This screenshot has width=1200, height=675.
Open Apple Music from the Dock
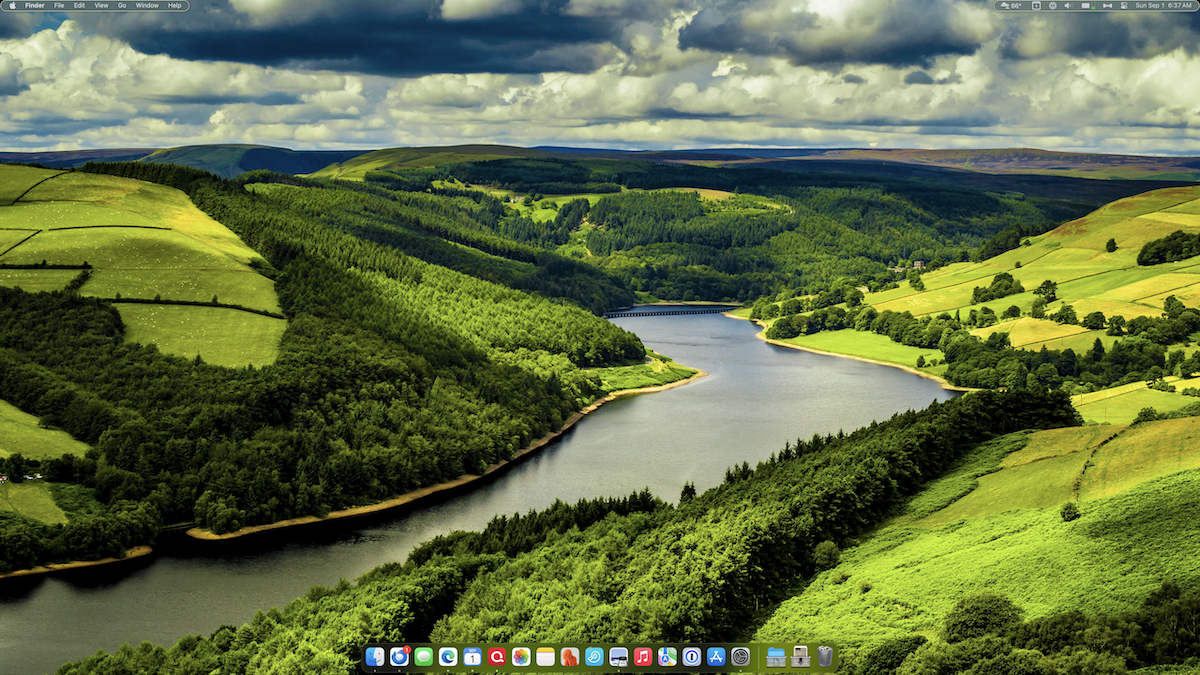643,658
